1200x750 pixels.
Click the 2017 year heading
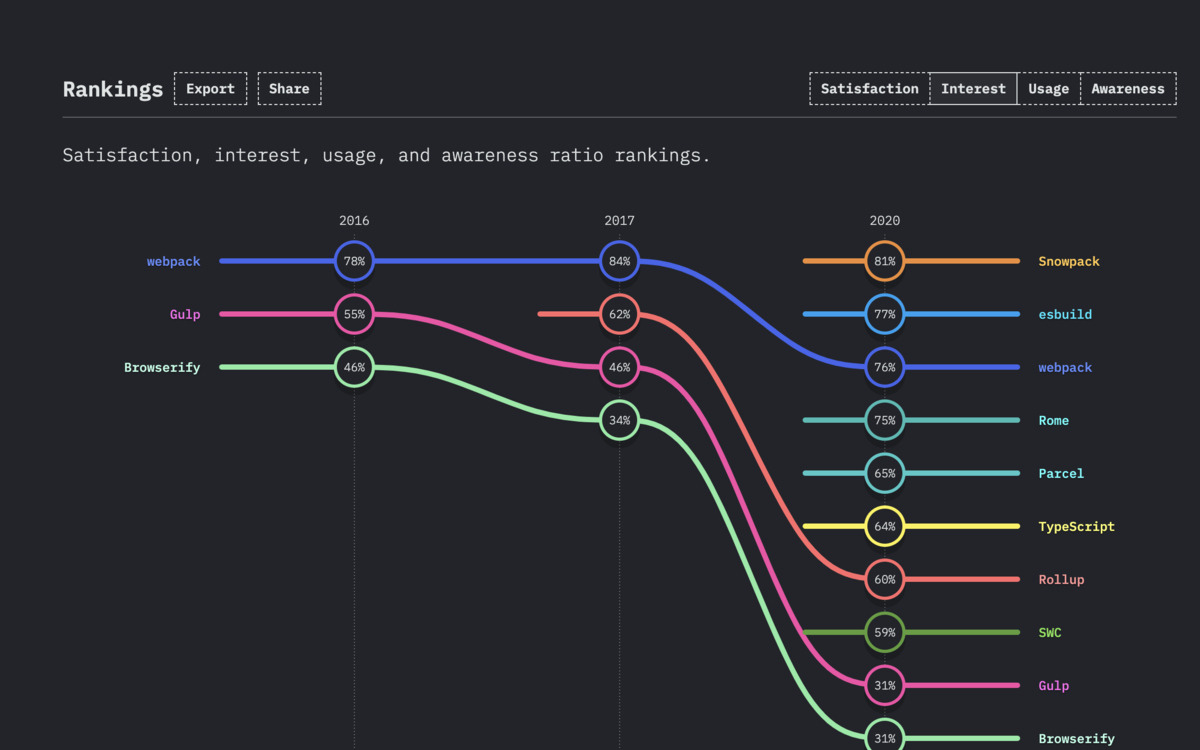pos(619,221)
